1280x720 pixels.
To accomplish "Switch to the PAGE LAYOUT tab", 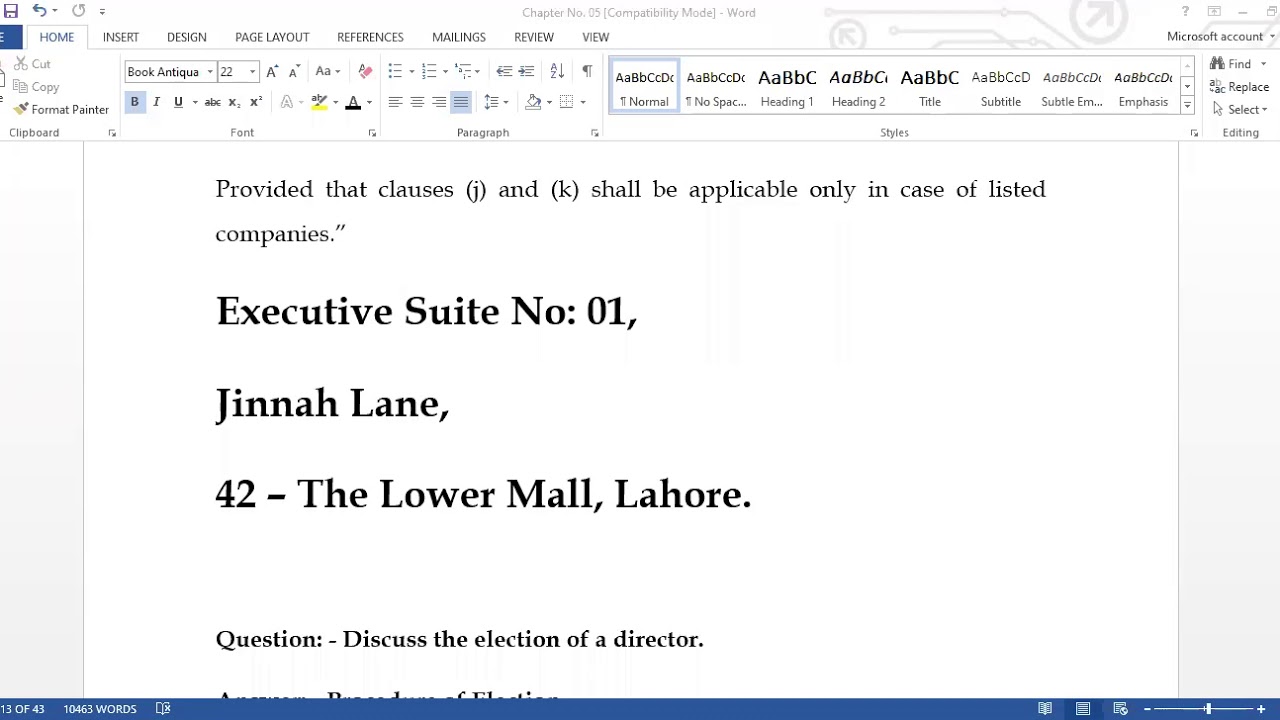I will pyautogui.click(x=272, y=37).
